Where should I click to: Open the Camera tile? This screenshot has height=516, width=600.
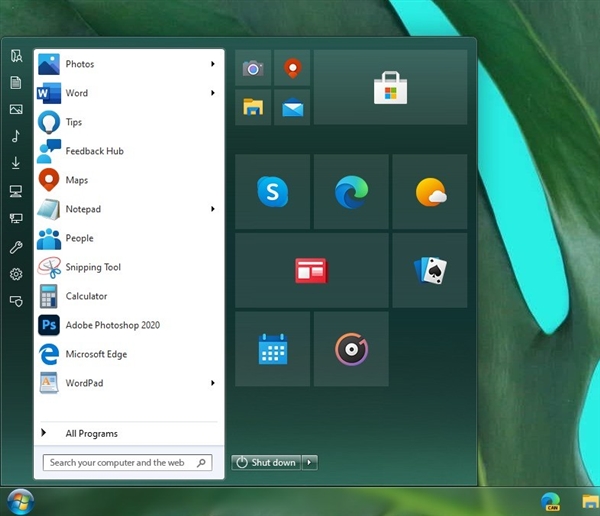[x=253, y=68]
